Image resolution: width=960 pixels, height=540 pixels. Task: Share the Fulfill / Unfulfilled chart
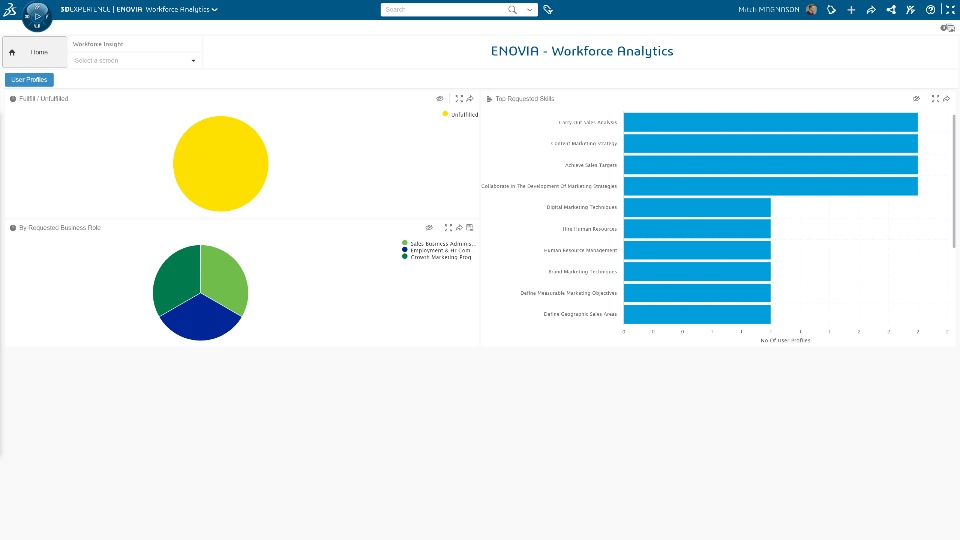tap(470, 99)
